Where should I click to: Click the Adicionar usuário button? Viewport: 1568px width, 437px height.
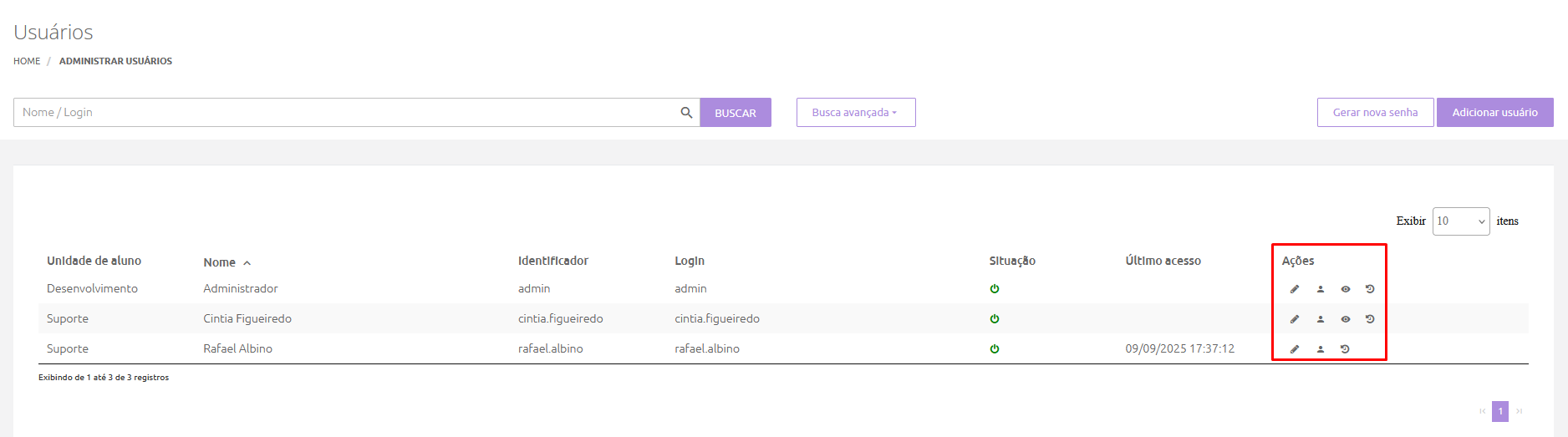click(x=1494, y=113)
